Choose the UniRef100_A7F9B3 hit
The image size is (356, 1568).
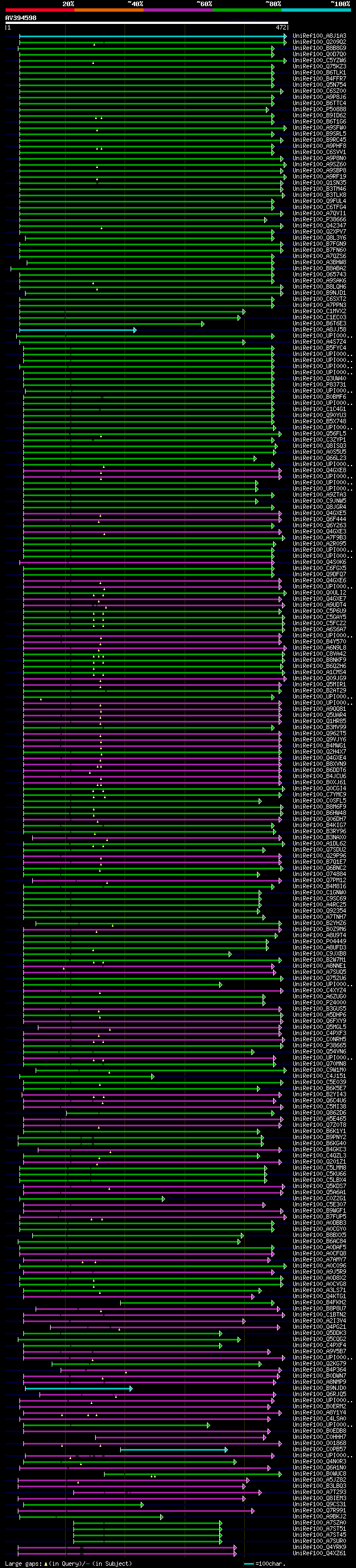(x=319, y=537)
